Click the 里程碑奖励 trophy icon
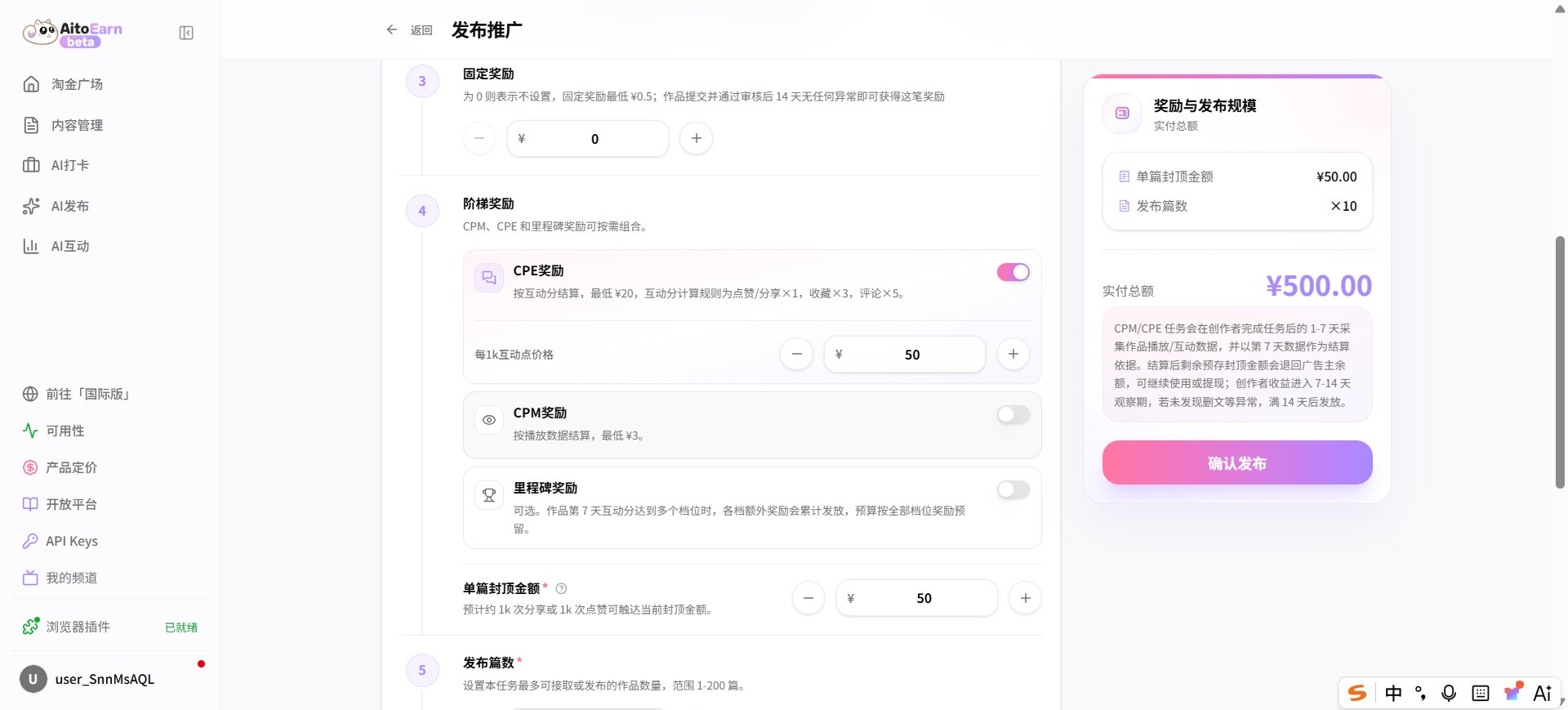Image resolution: width=1568 pixels, height=710 pixels. [x=489, y=495]
